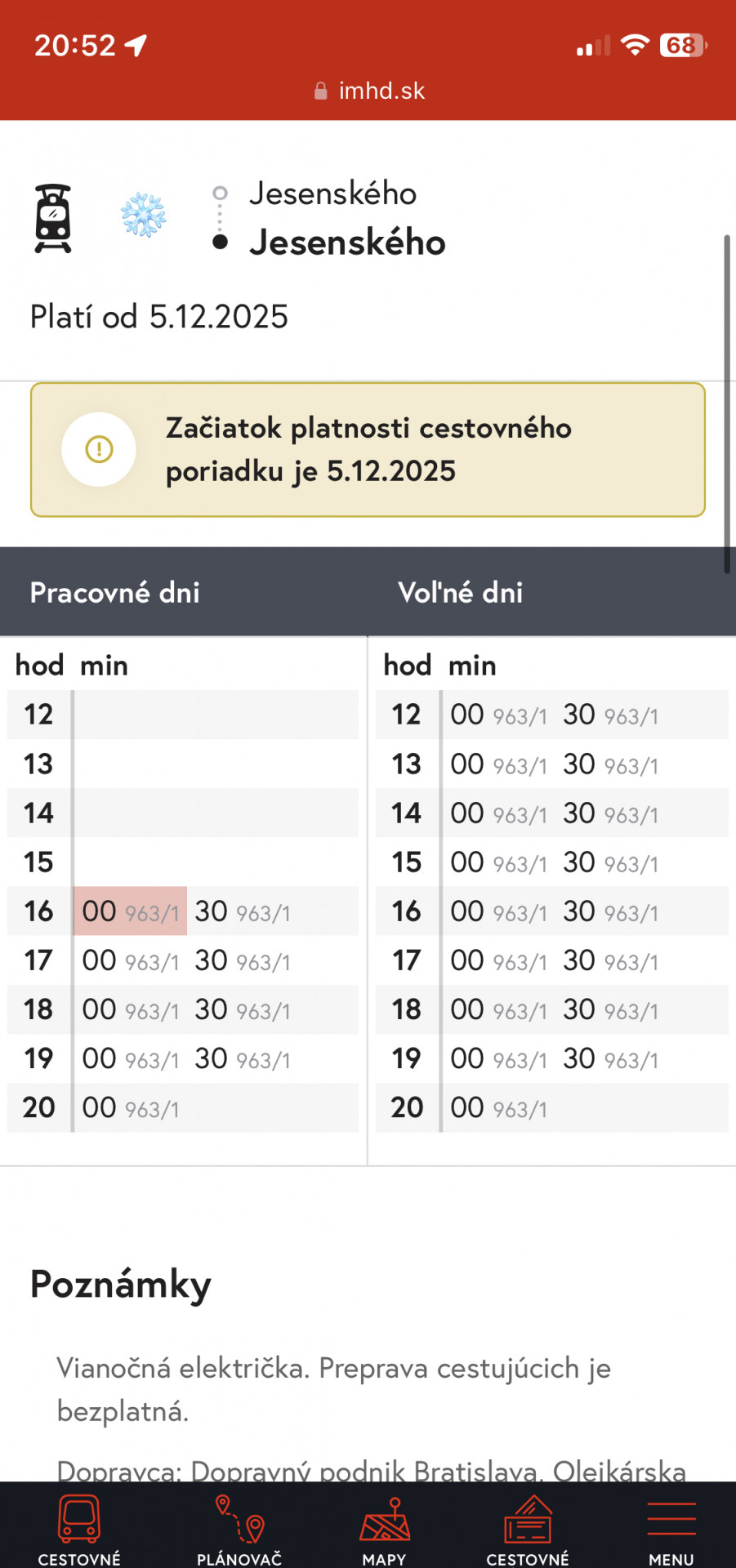Tap the location arrow in status bar
736x1568 pixels.
[x=136, y=45]
